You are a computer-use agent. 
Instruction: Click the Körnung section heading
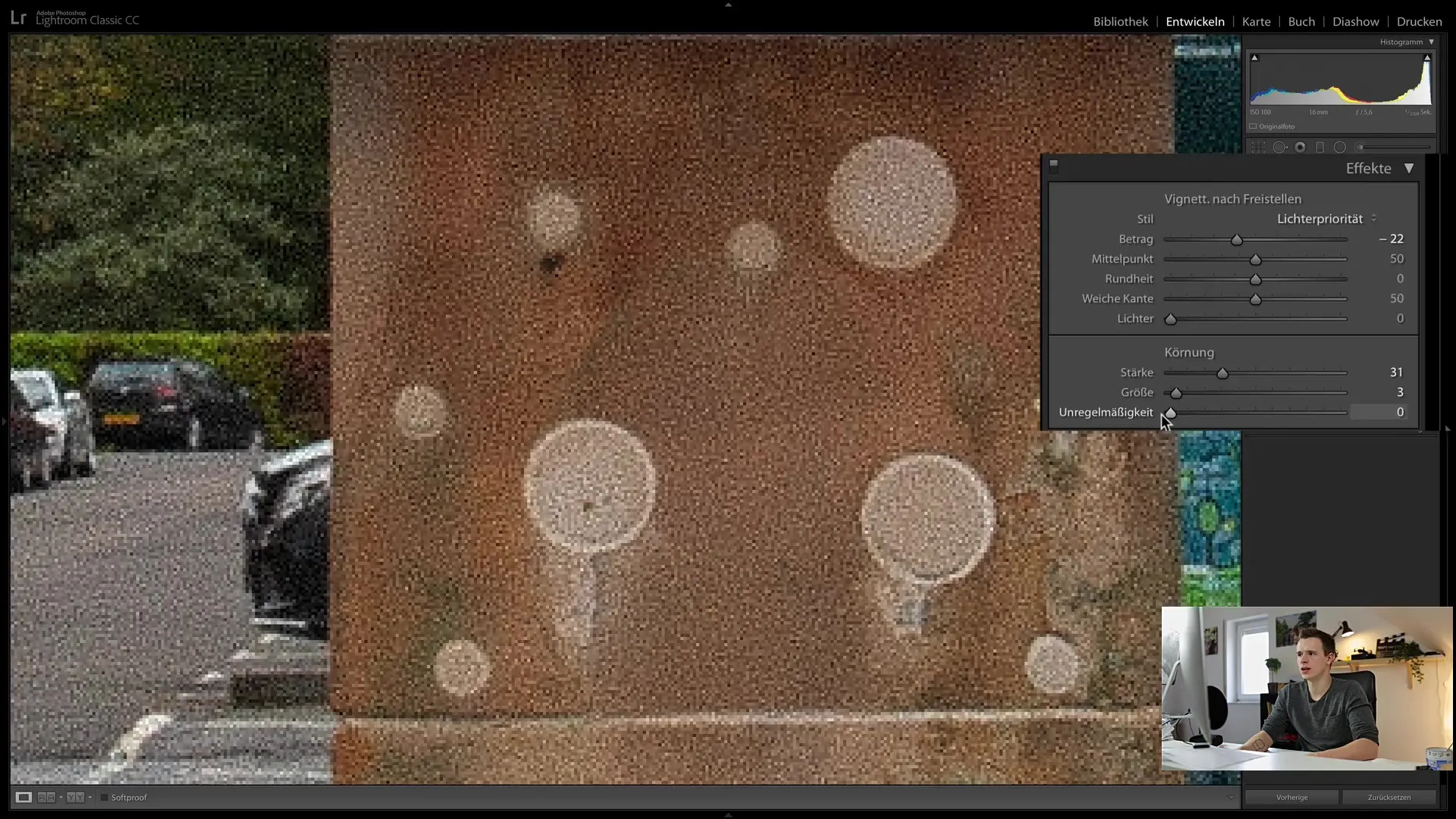pos(1189,353)
